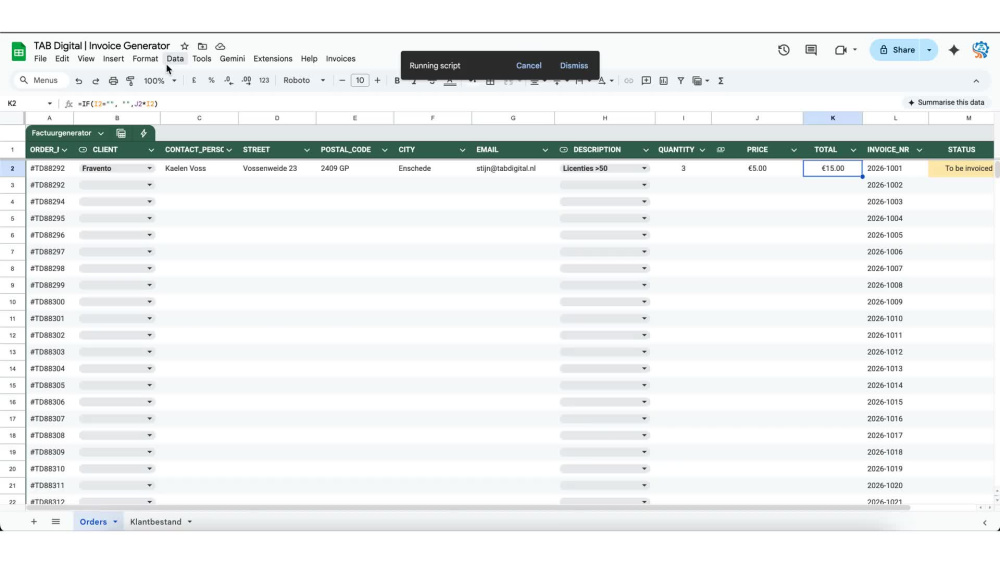Open the filter views dropdown arrow

pyautogui.click(x=707, y=81)
